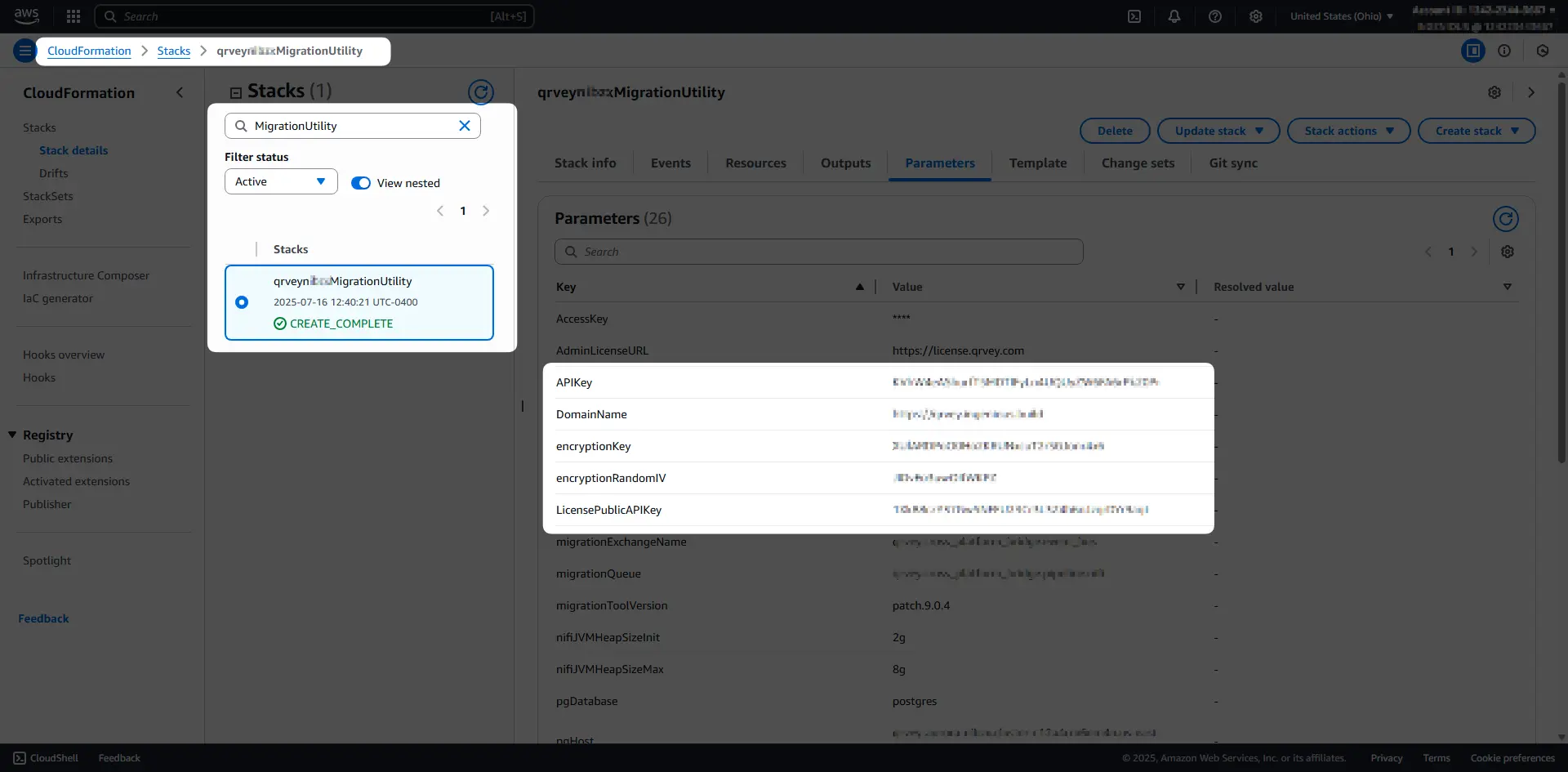Image resolution: width=1568 pixels, height=772 pixels.
Task: Select the MigrationUtility stack radio button
Action: (x=242, y=302)
